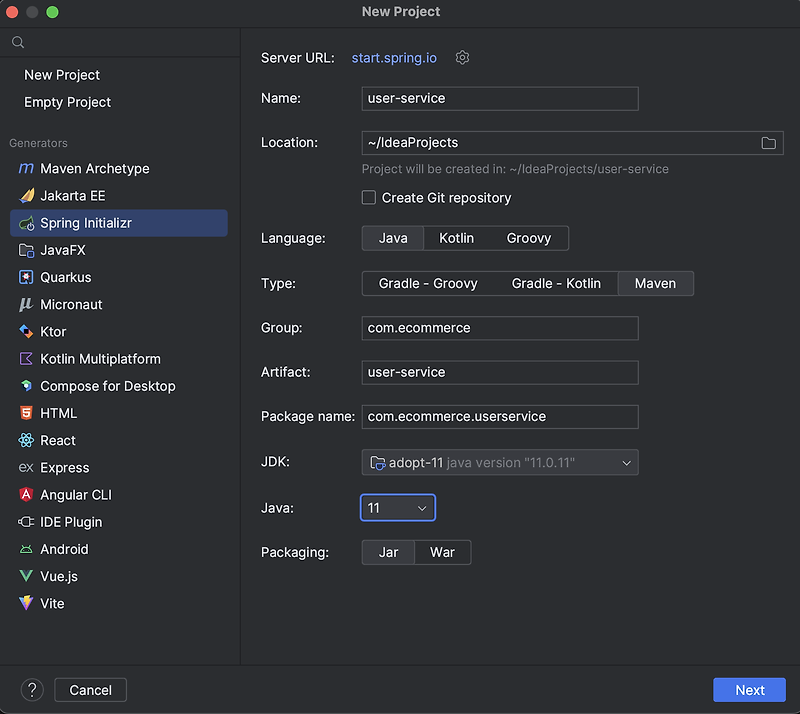Screen dimensions: 800x714
Task: Browse for location with folder icon
Action: click(768, 143)
